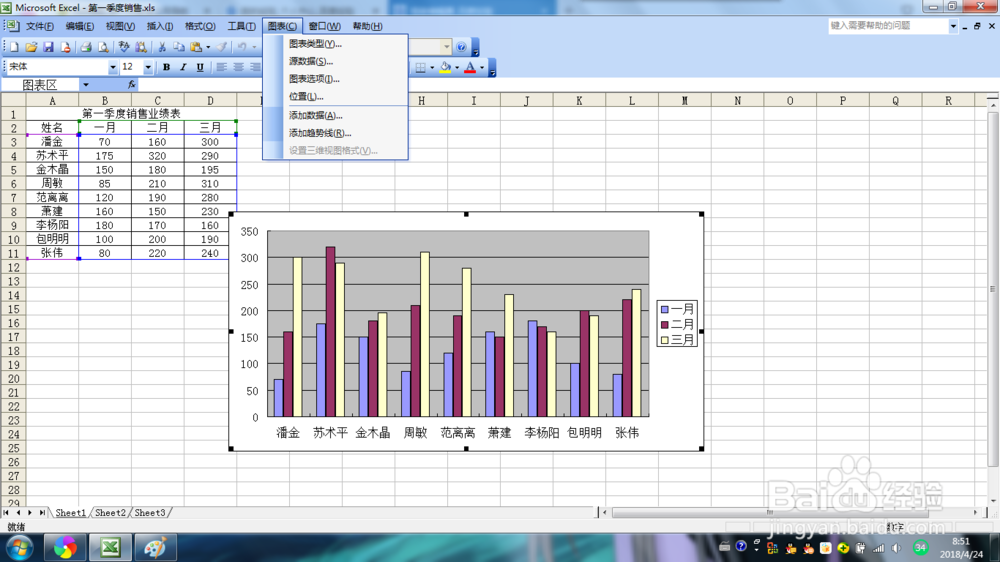Open the Borders dropdown arrow

coord(432,68)
